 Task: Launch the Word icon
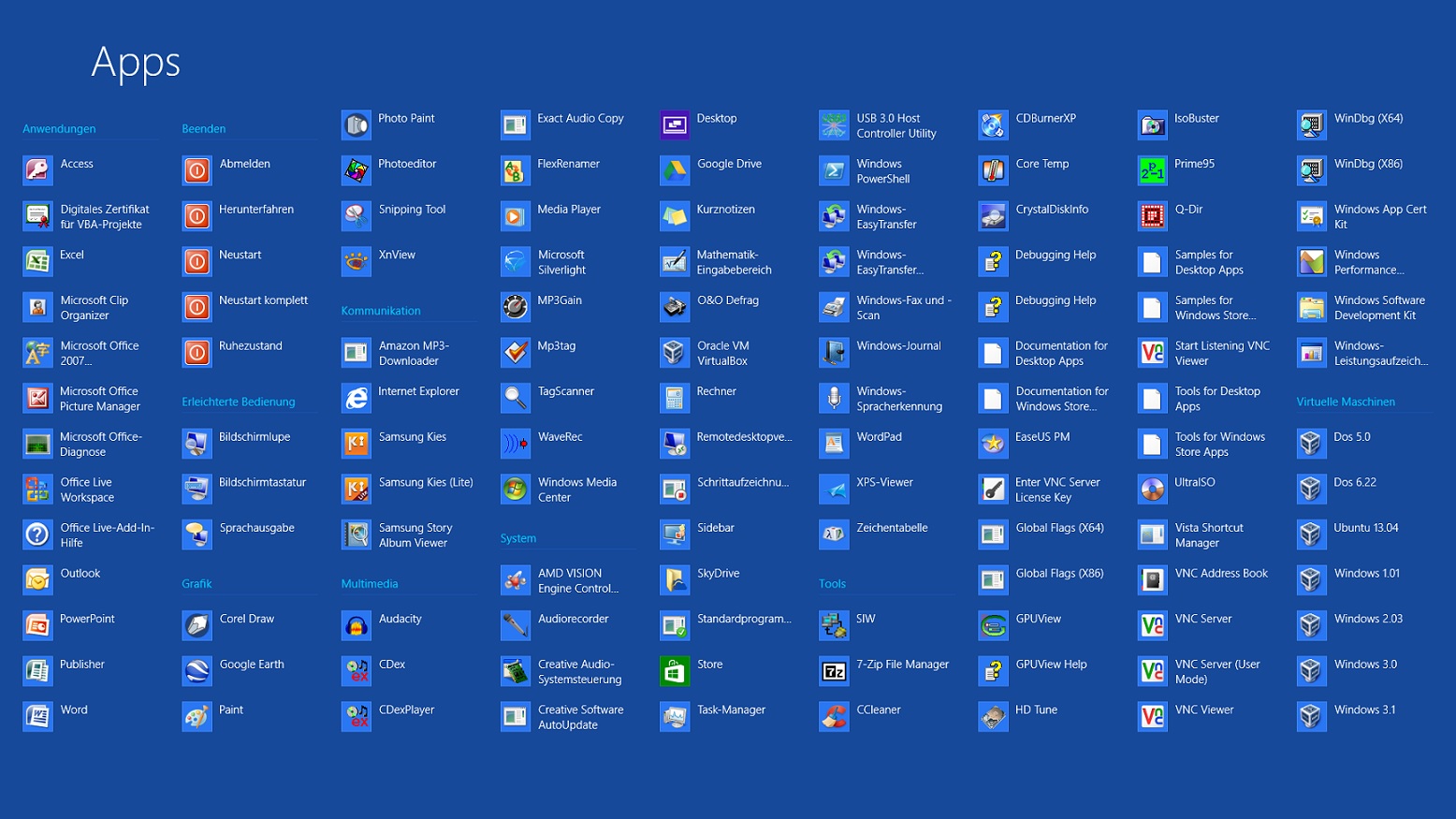point(37,717)
